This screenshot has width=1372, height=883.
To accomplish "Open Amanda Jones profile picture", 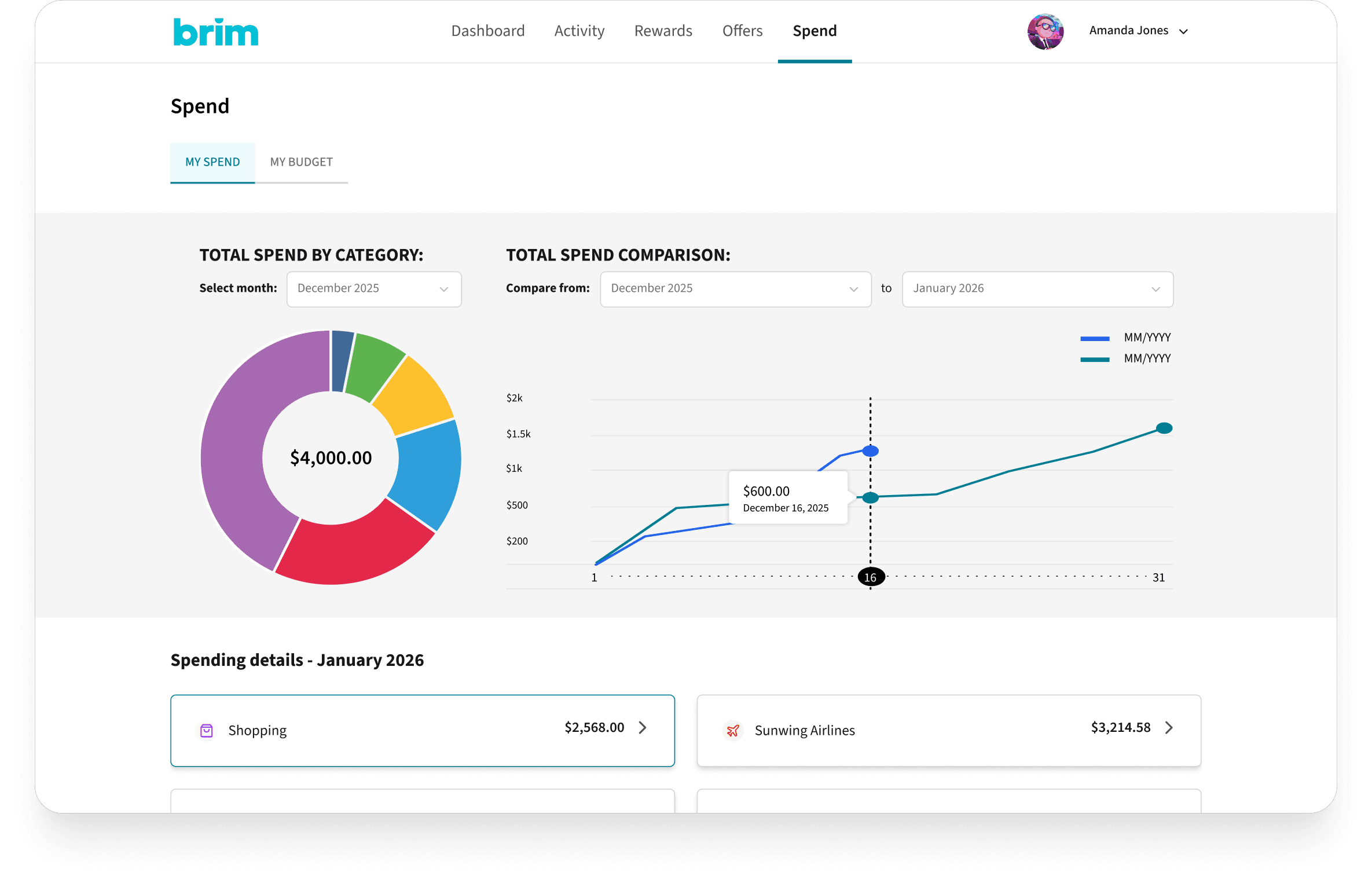I will [1045, 31].
